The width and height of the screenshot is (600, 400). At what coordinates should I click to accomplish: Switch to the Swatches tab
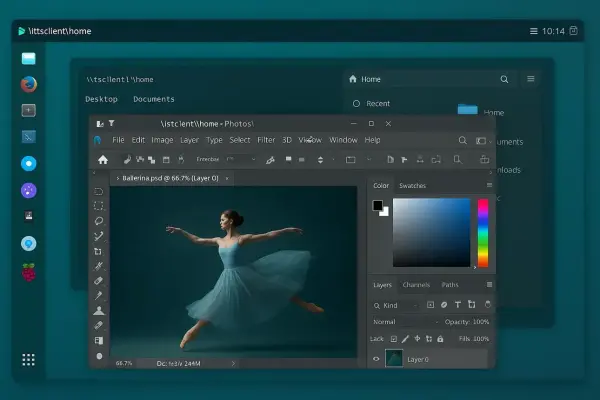pyautogui.click(x=412, y=186)
